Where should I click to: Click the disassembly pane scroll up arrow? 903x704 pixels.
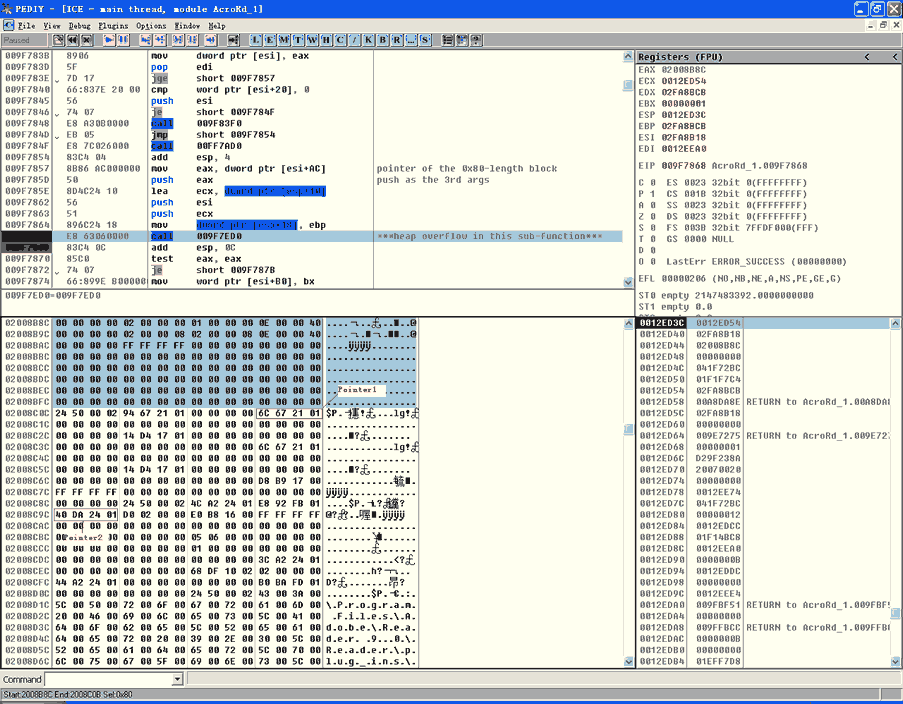(629, 56)
